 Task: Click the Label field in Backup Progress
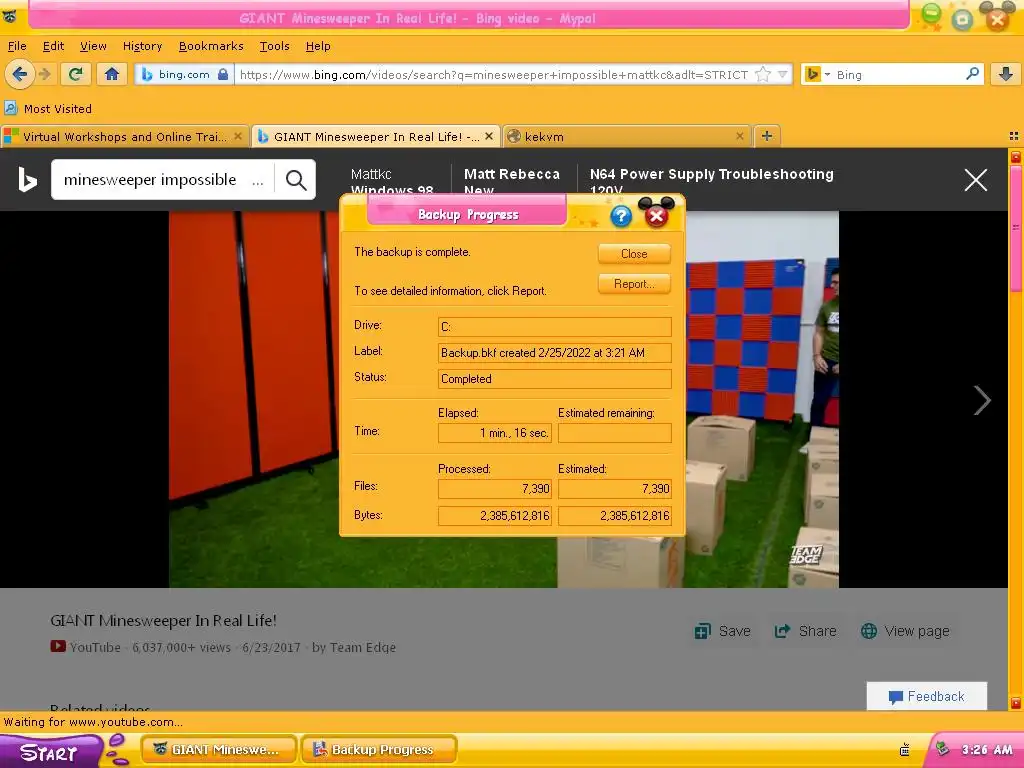tap(554, 353)
